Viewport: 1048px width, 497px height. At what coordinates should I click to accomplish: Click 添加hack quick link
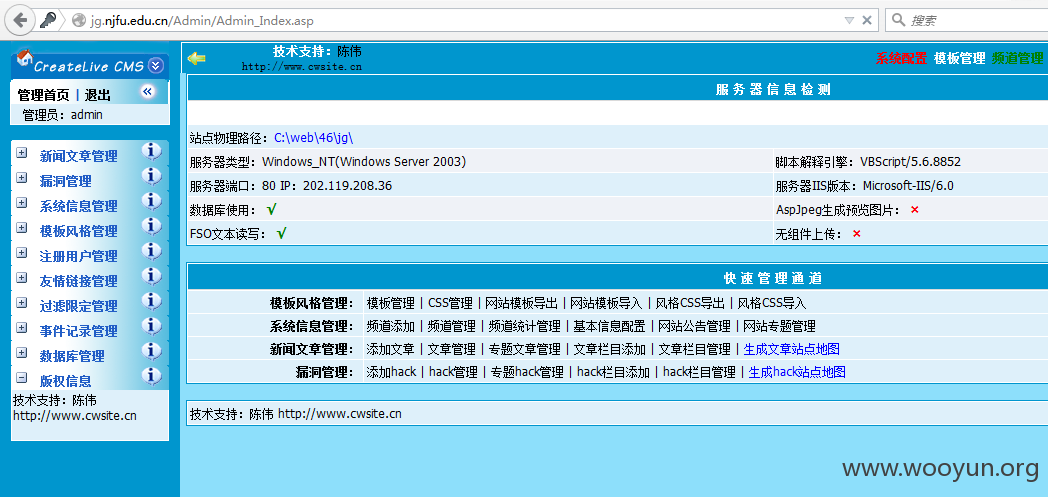coord(392,372)
